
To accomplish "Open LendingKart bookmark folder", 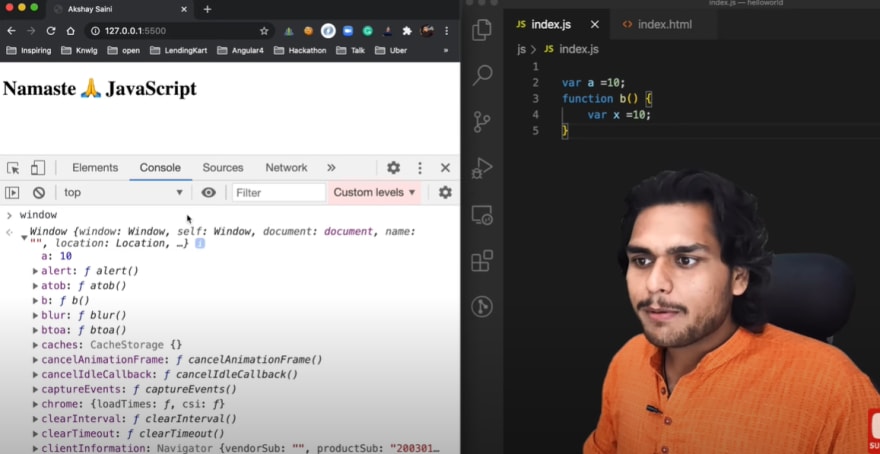I will pyautogui.click(x=179, y=51).
